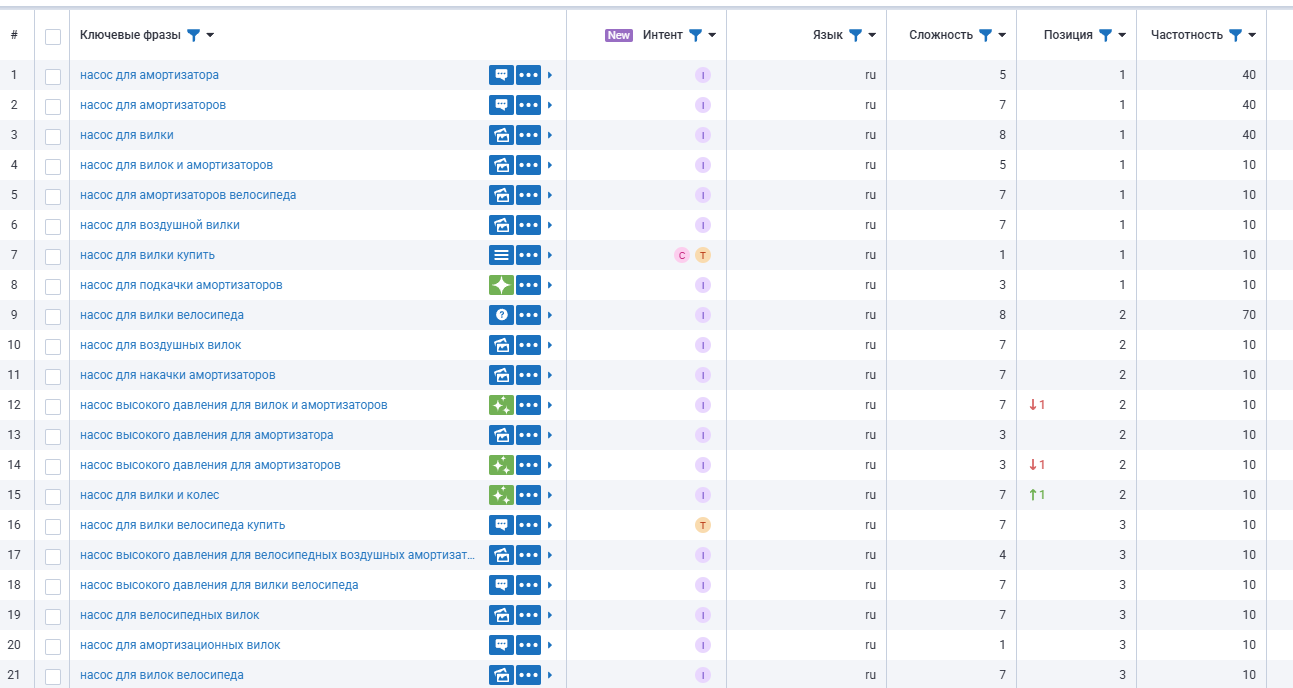Screen dimensions: 1293x688
Task: Click the Язык filter funnel icon
Action: point(856,35)
